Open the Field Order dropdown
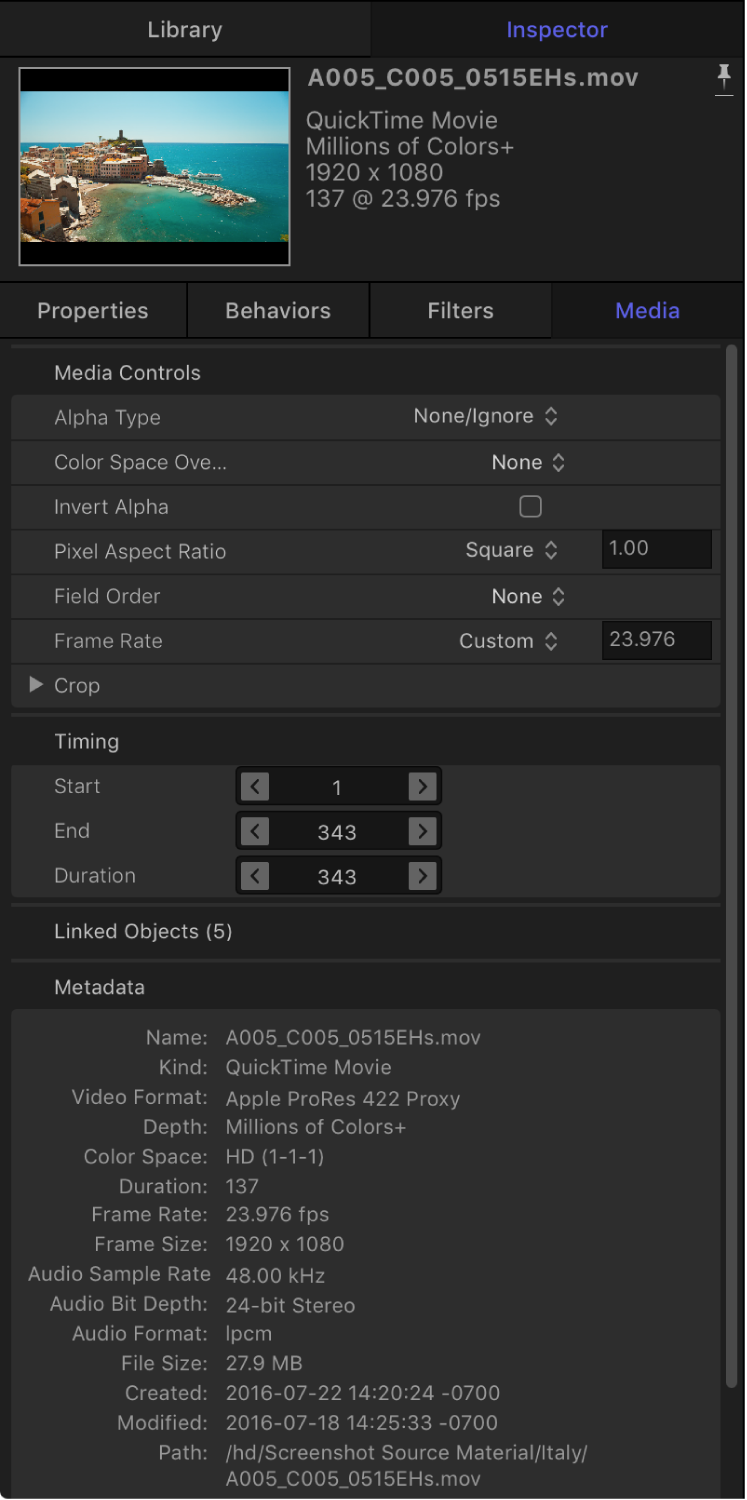Screen dimensions: 747x1500 point(528,596)
